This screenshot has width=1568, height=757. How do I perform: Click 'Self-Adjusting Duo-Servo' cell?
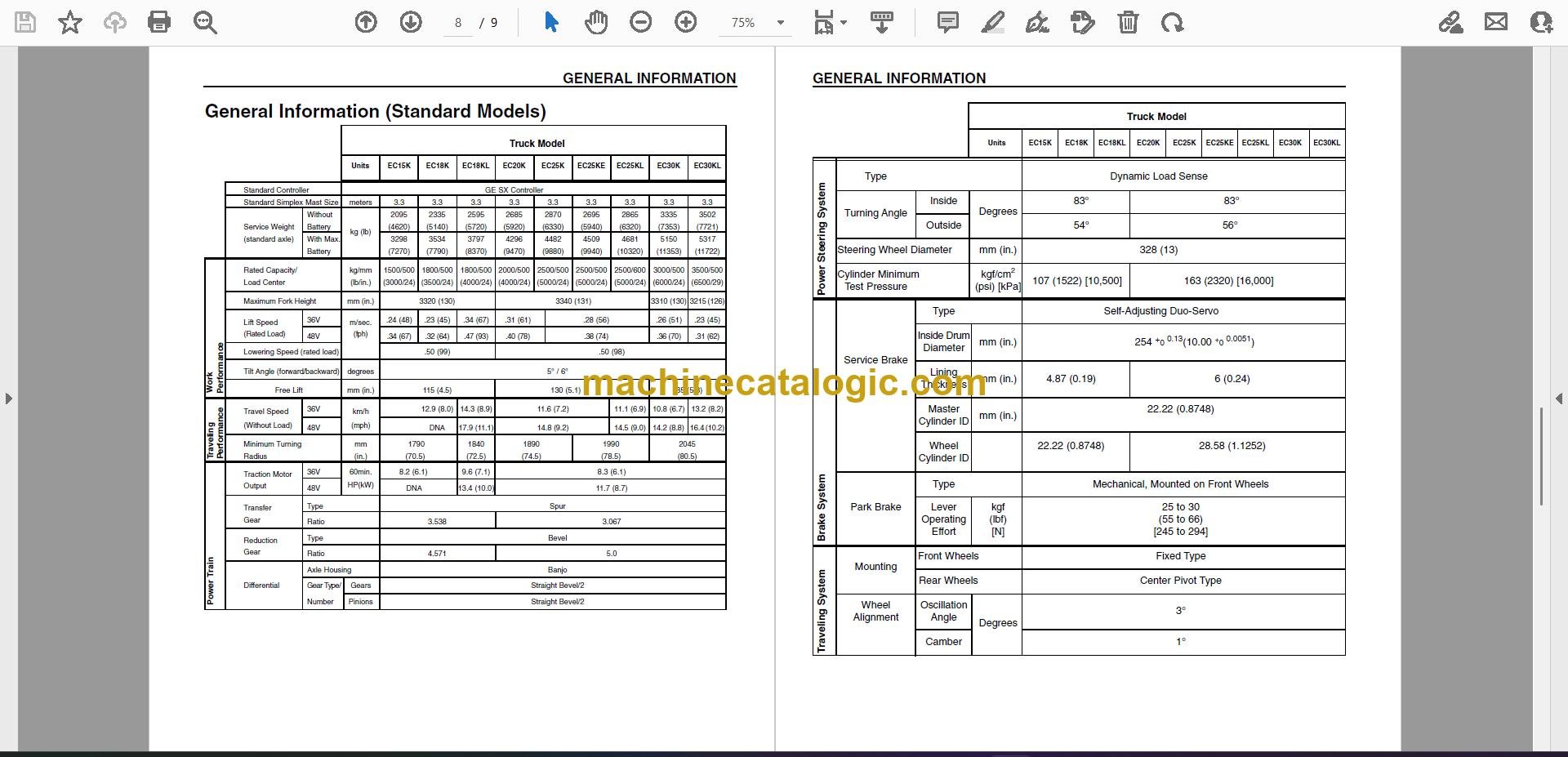1160,311
